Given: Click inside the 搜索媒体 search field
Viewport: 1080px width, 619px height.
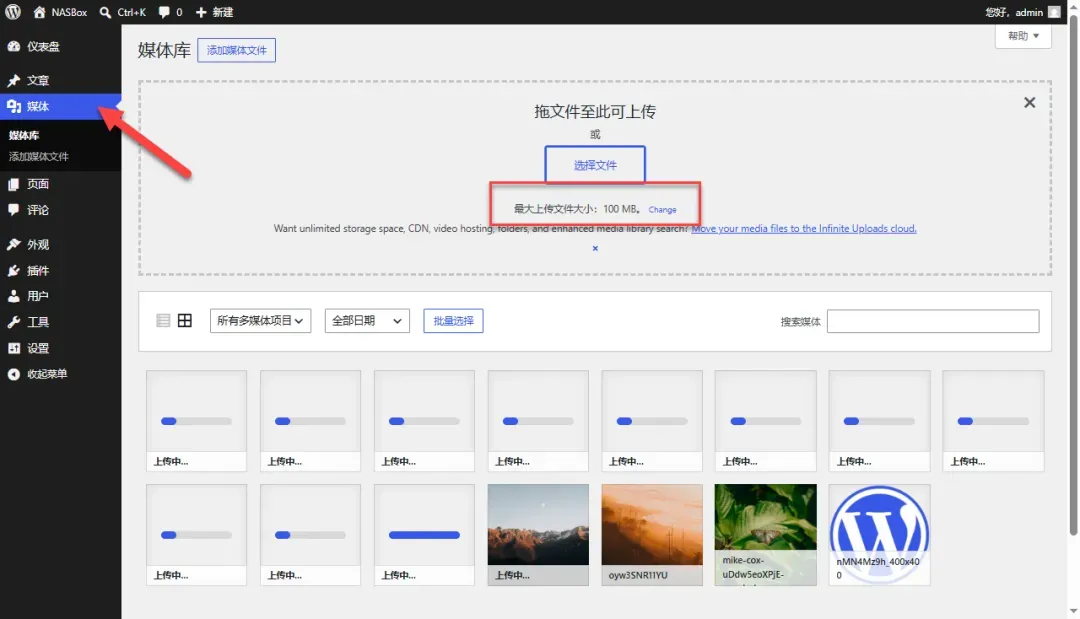Looking at the screenshot, I should pos(933,322).
